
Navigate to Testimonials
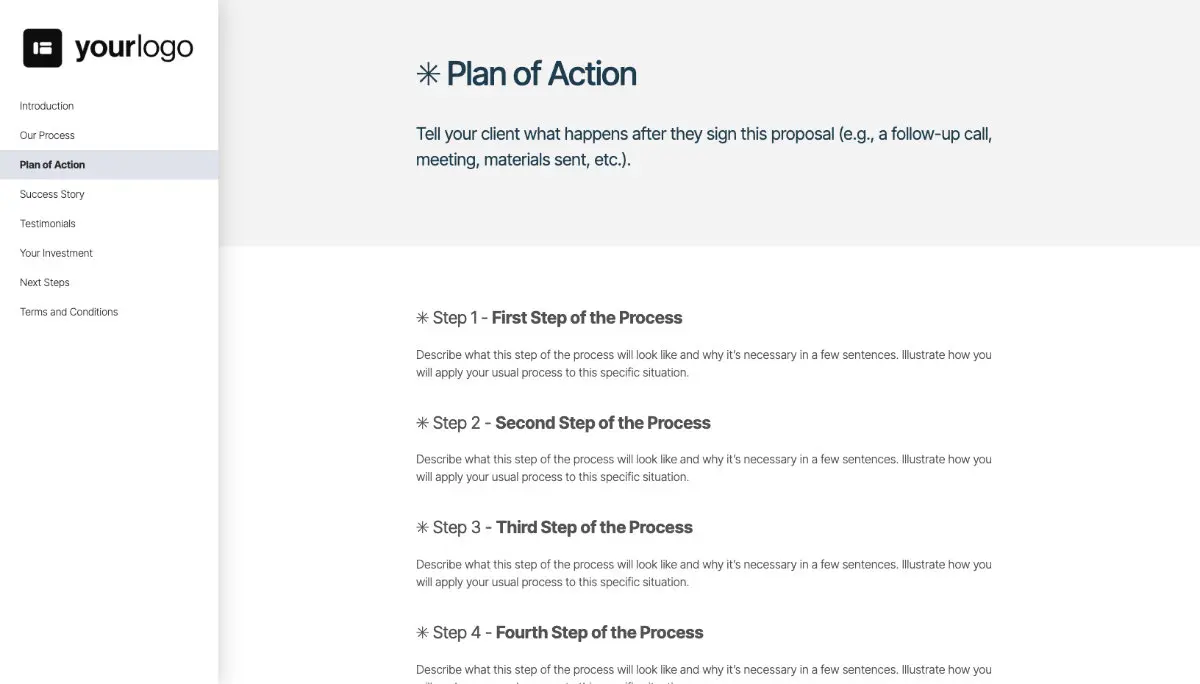click(46, 223)
